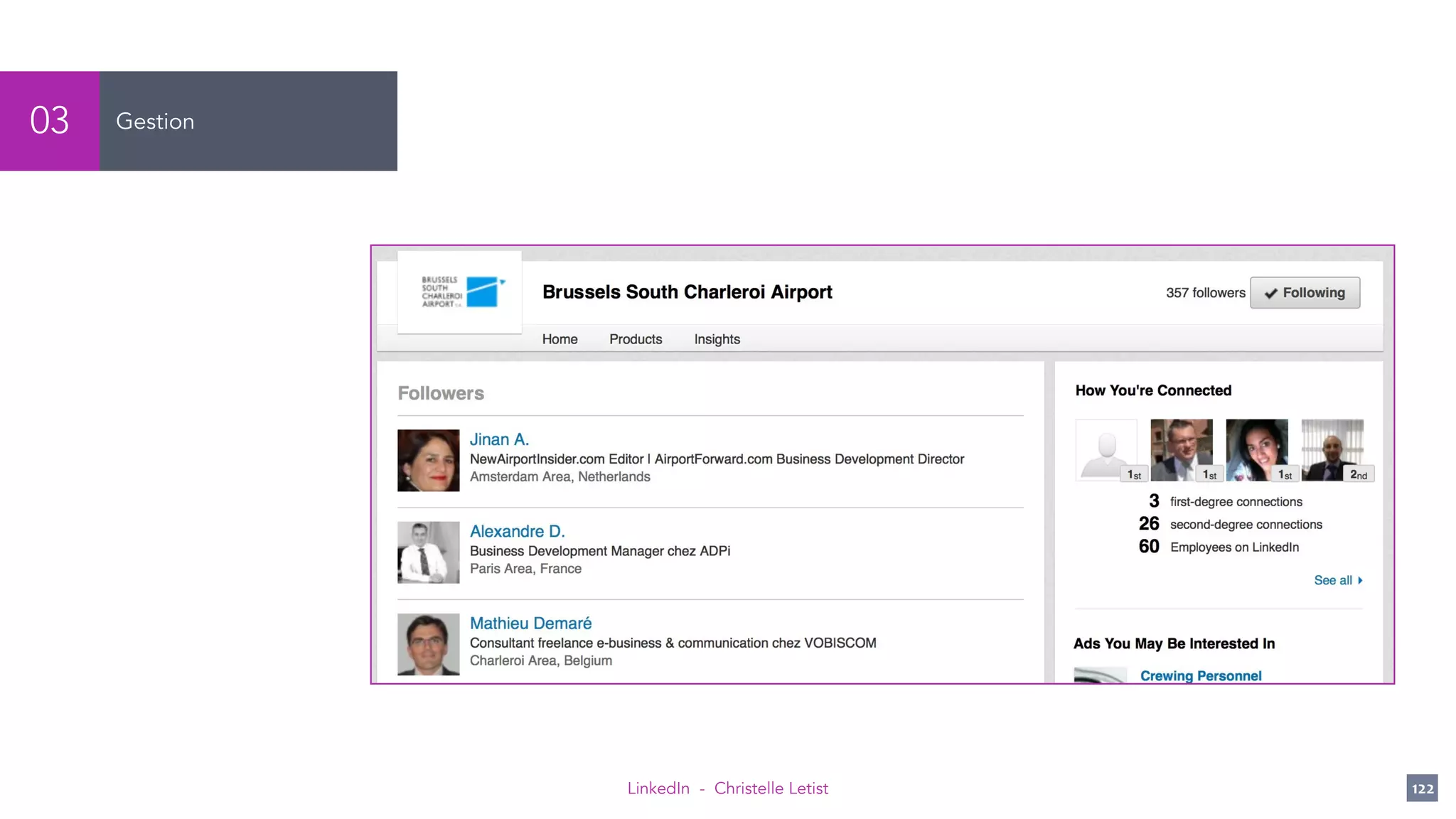Click the Crewing Personnel ad thumbnail
The height and width of the screenshot is (819, 1456).
pyautogui.click(x=1100, y=675)
